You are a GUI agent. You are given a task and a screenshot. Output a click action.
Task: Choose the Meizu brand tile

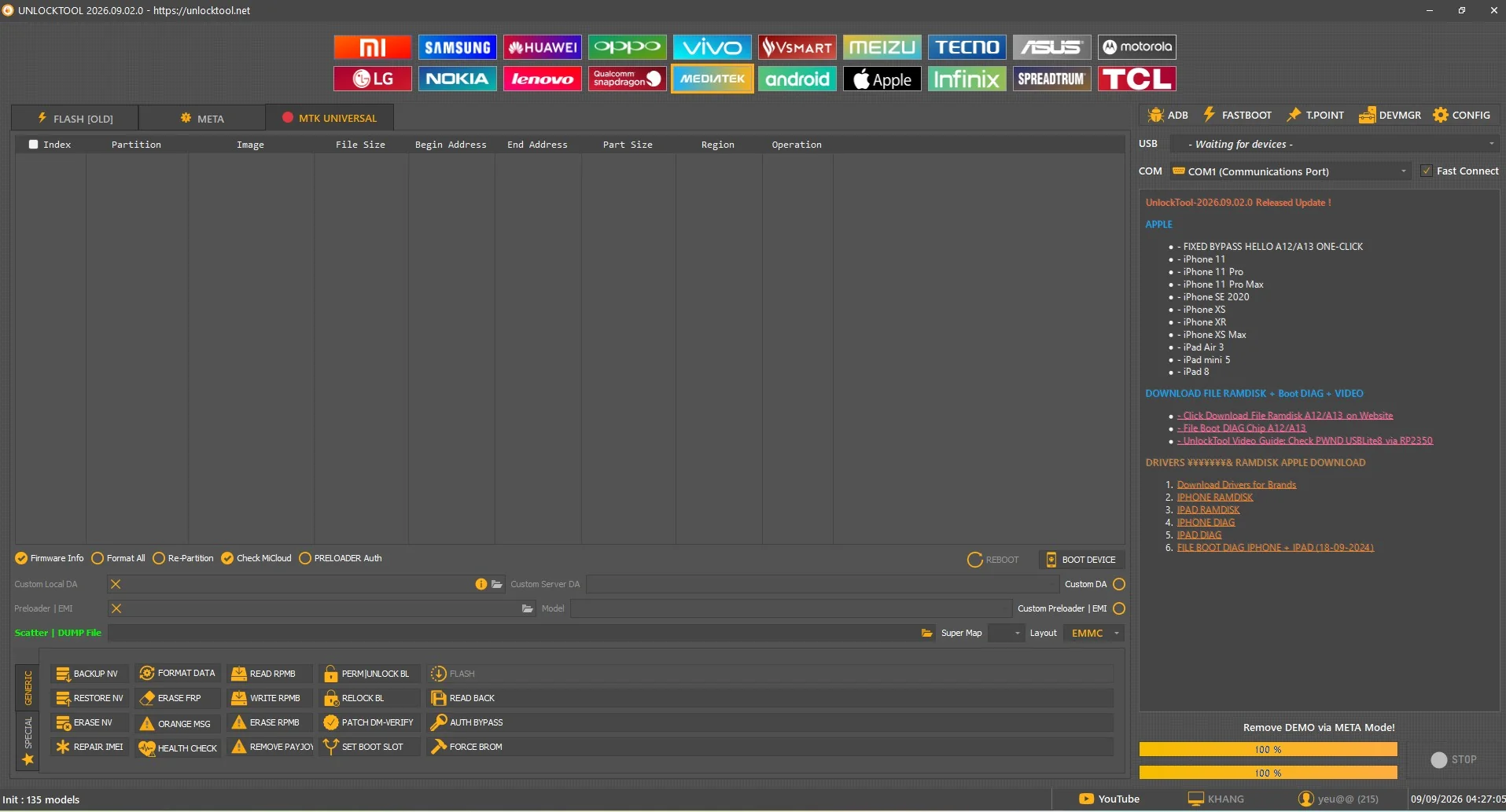coord(882,47)
